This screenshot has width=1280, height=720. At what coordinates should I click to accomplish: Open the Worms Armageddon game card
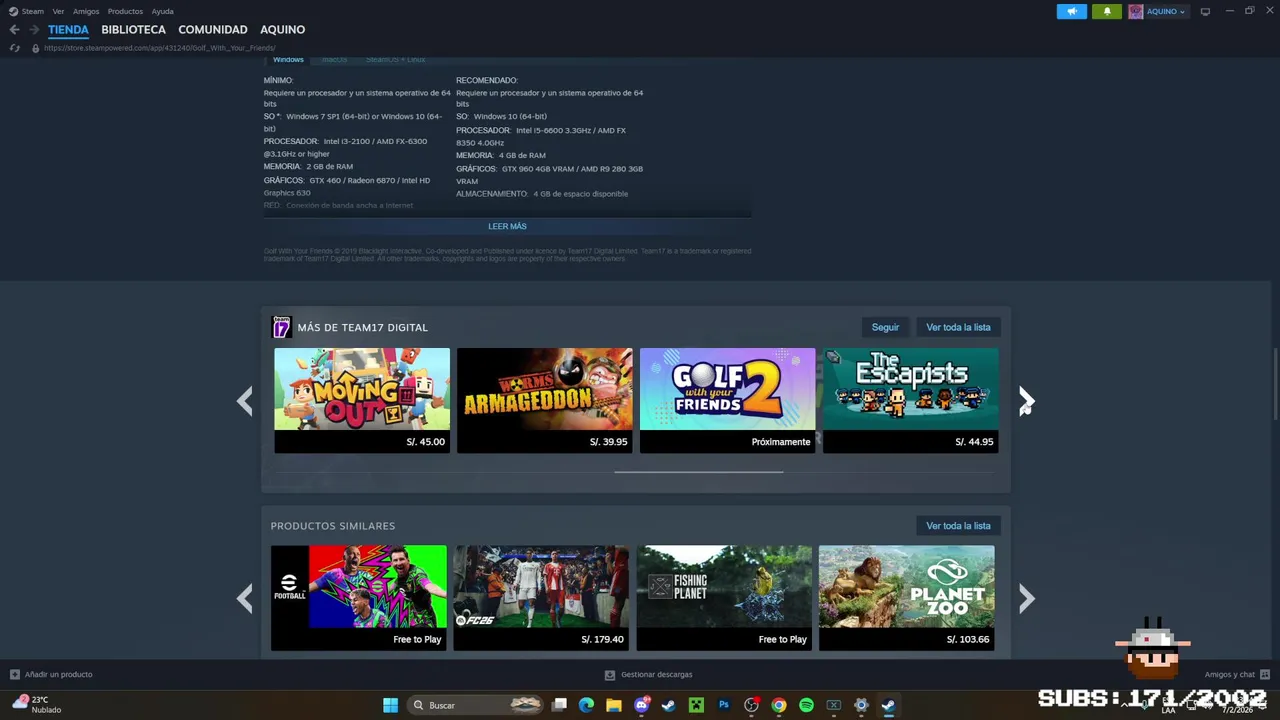click(545, 400)
